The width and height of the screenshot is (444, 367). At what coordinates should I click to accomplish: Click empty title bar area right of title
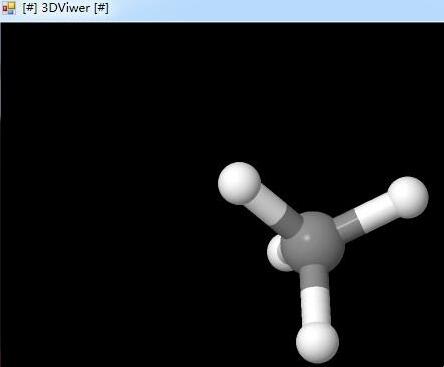(277, 10)
